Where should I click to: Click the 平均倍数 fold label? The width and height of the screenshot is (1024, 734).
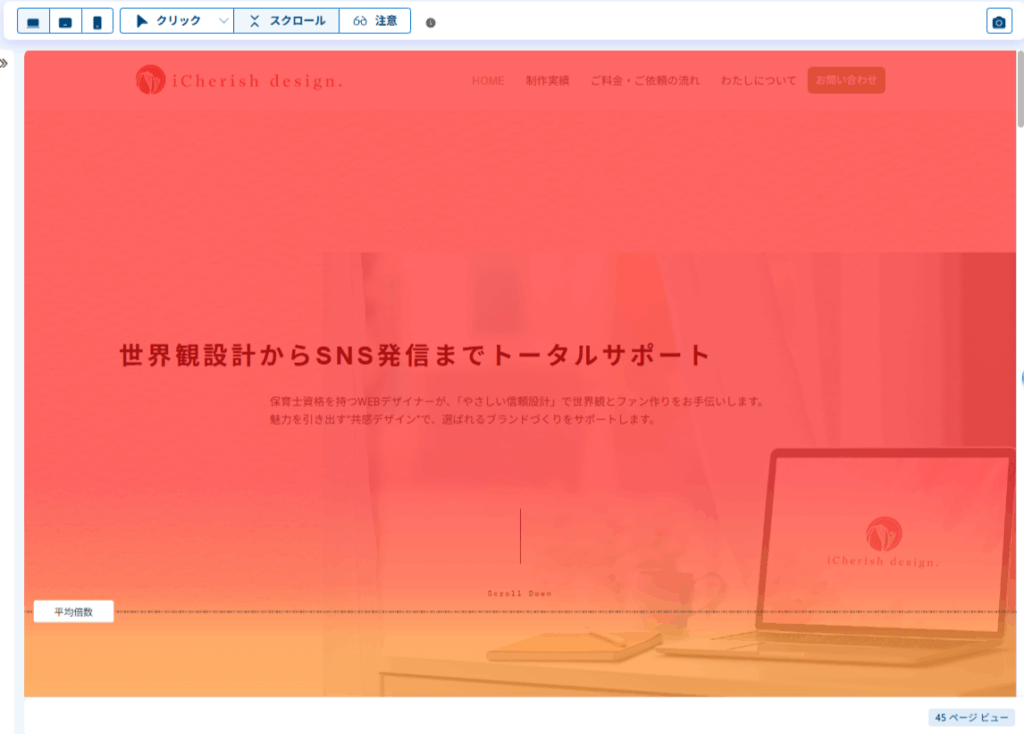click(73, 612)
